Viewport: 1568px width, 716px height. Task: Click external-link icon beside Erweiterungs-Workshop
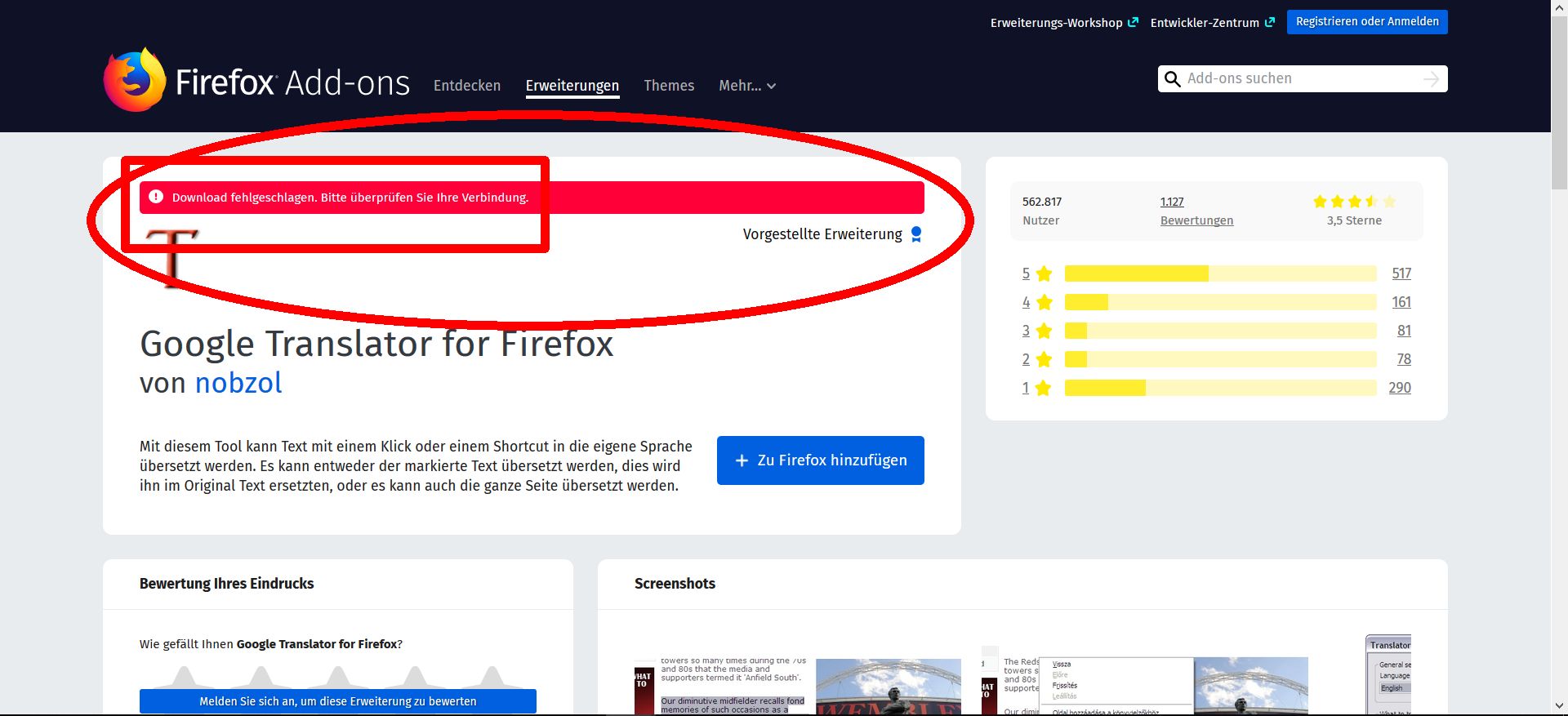[1133, 22]
